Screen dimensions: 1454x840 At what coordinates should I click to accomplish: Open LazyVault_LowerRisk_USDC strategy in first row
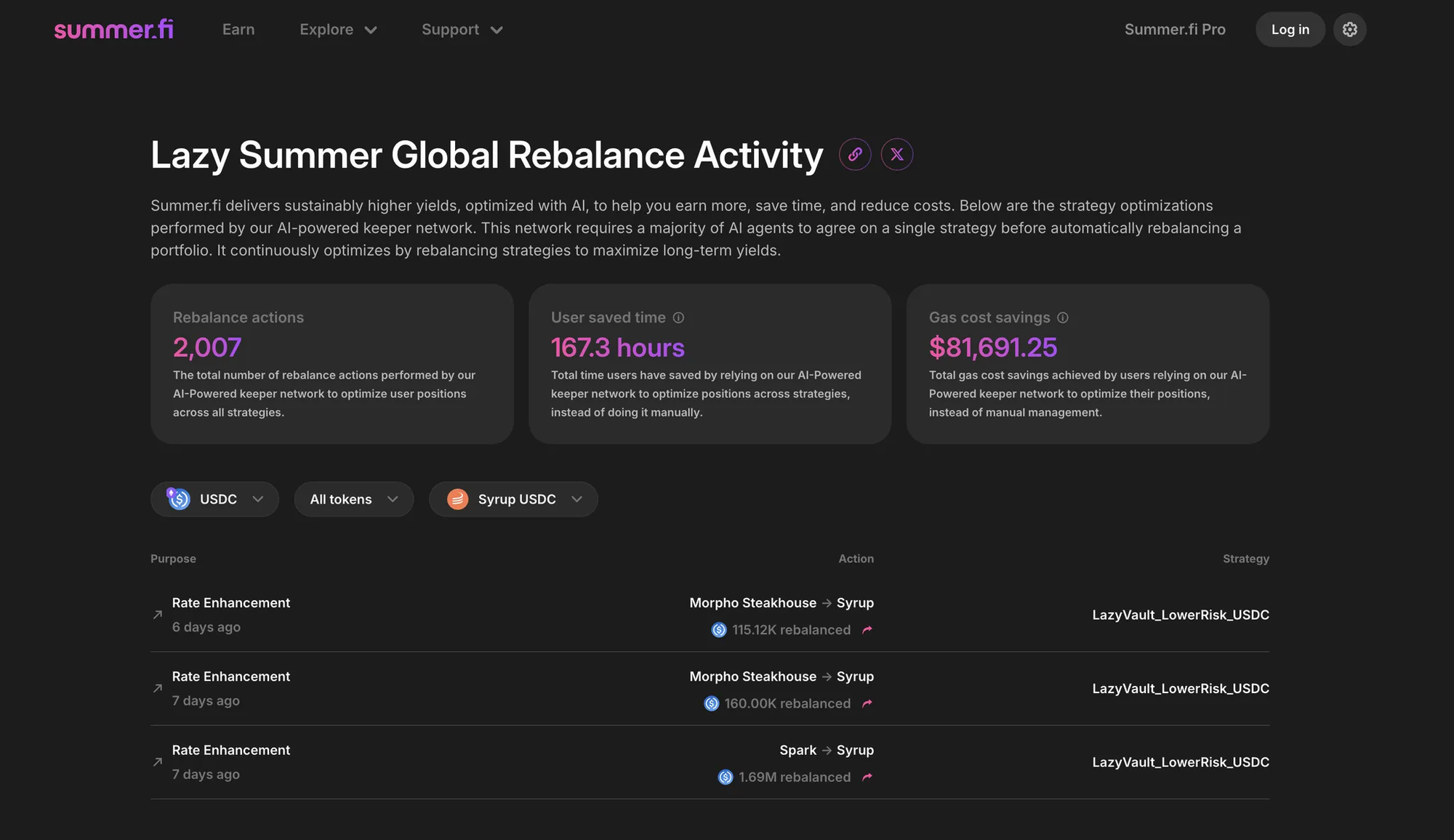1181,615
